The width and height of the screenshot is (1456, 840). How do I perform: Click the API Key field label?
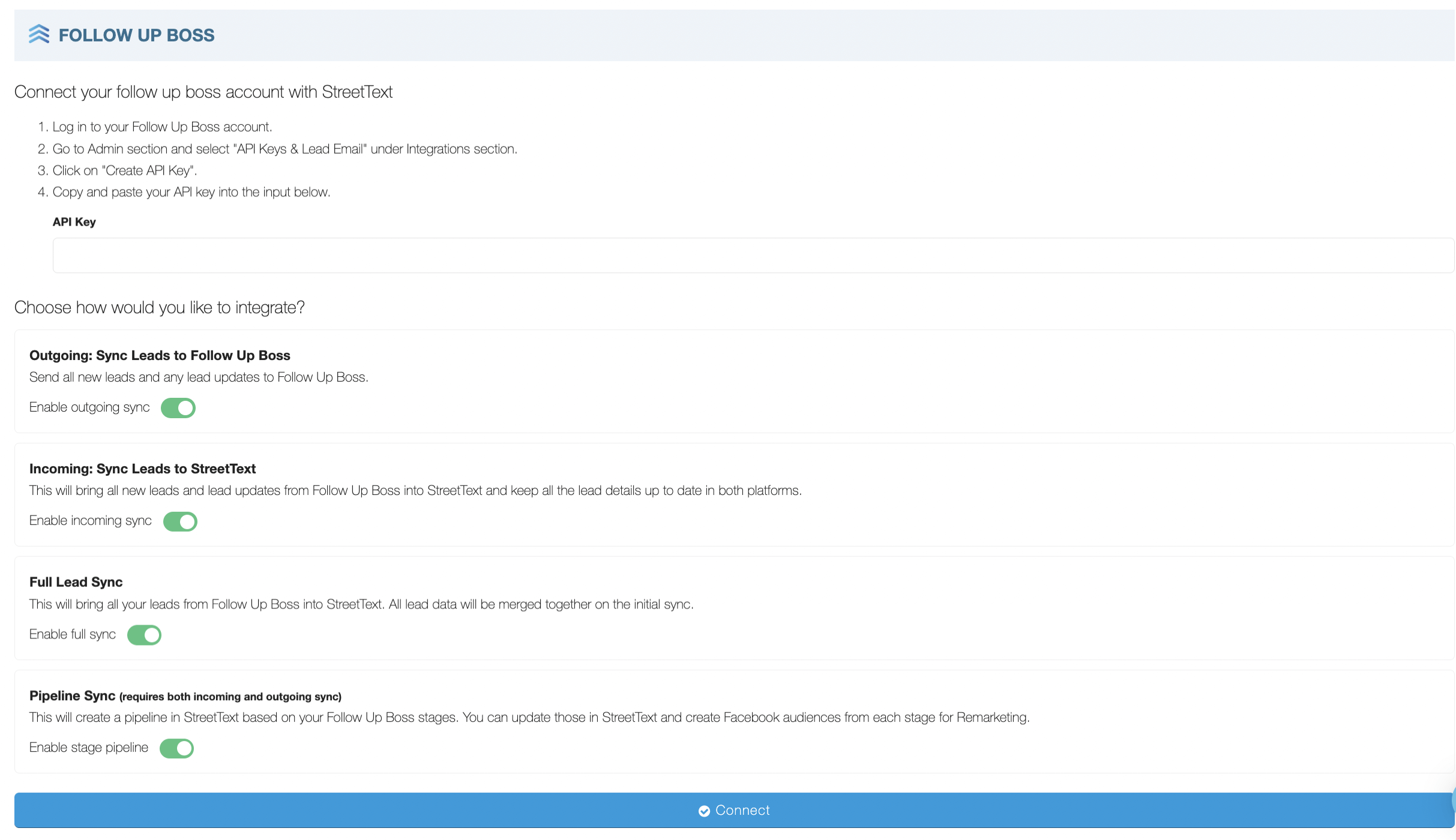pyautogui.click(x=74, y=222)
